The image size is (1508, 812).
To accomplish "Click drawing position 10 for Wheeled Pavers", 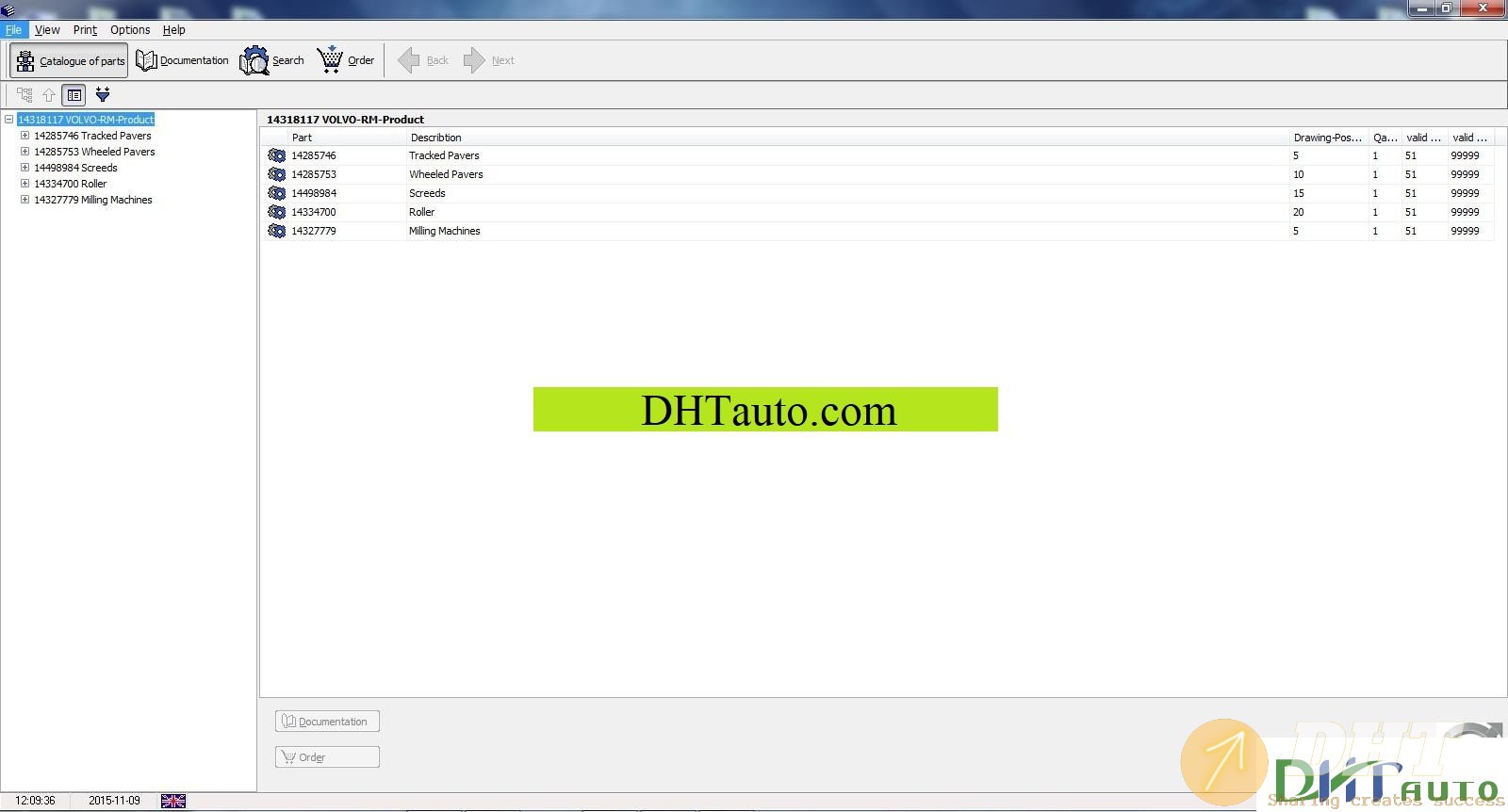I will 1299,174.
